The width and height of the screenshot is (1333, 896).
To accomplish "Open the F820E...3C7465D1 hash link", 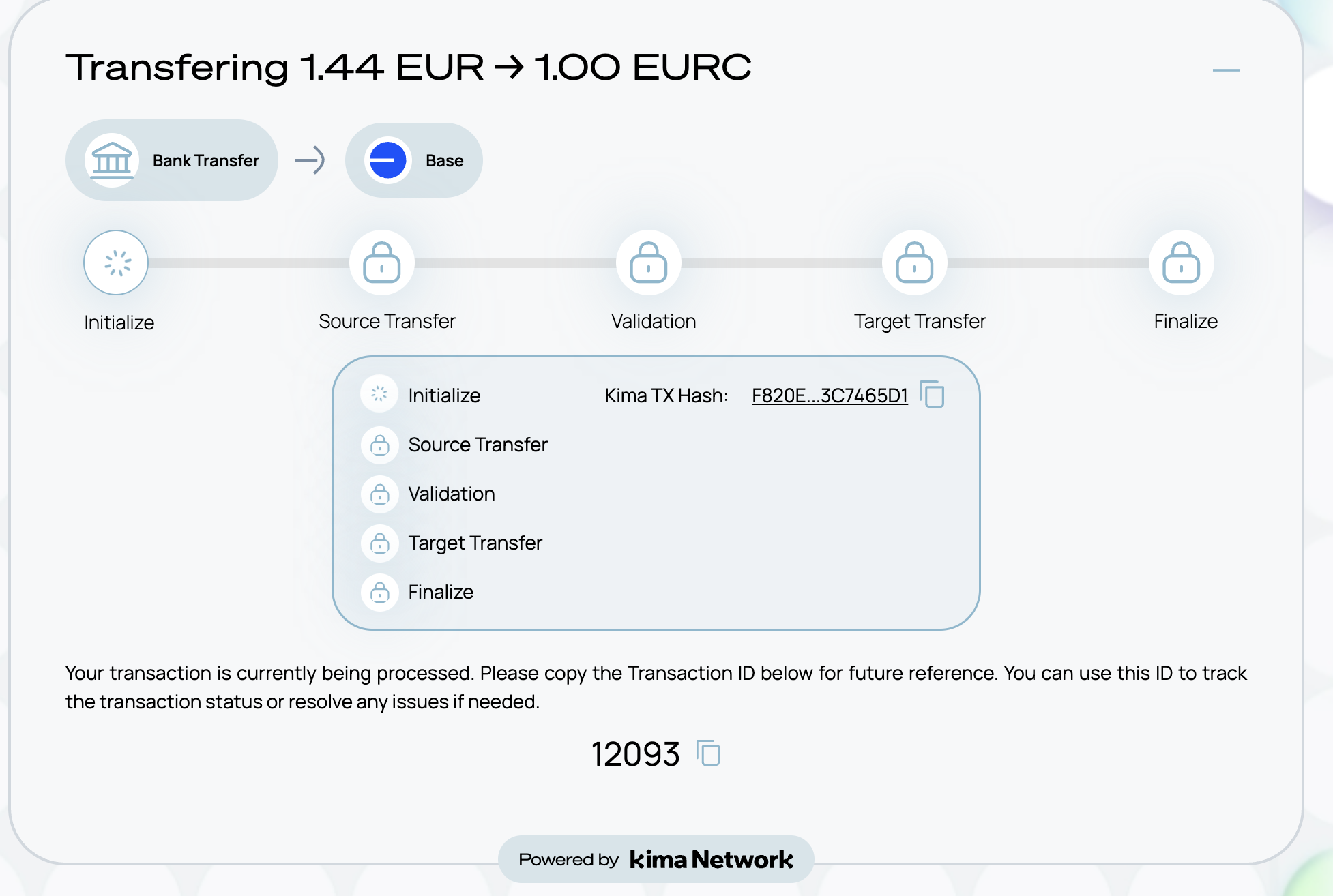I will [x=830, y=395].
